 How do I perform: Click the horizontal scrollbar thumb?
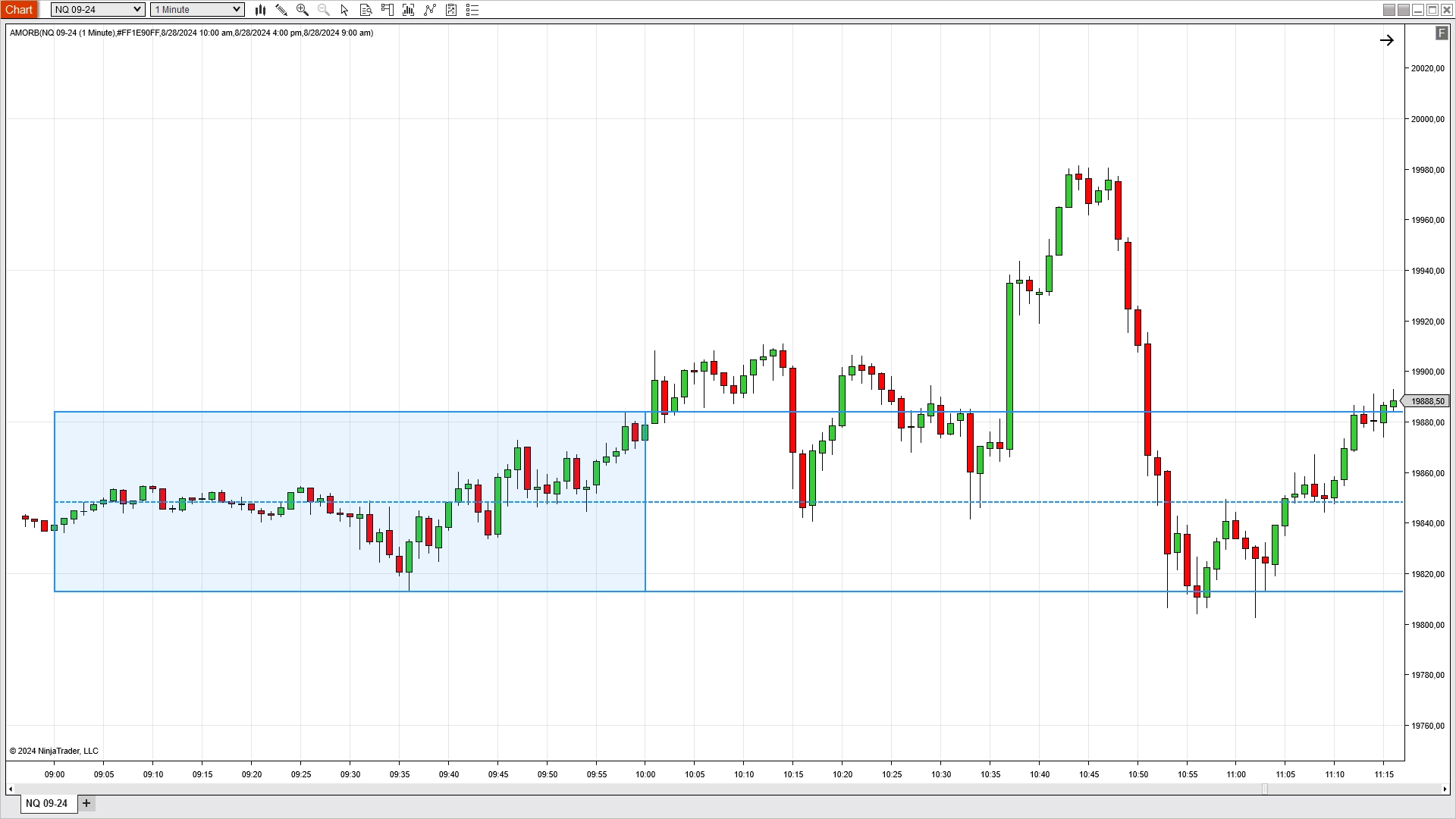pos(1264,789)
